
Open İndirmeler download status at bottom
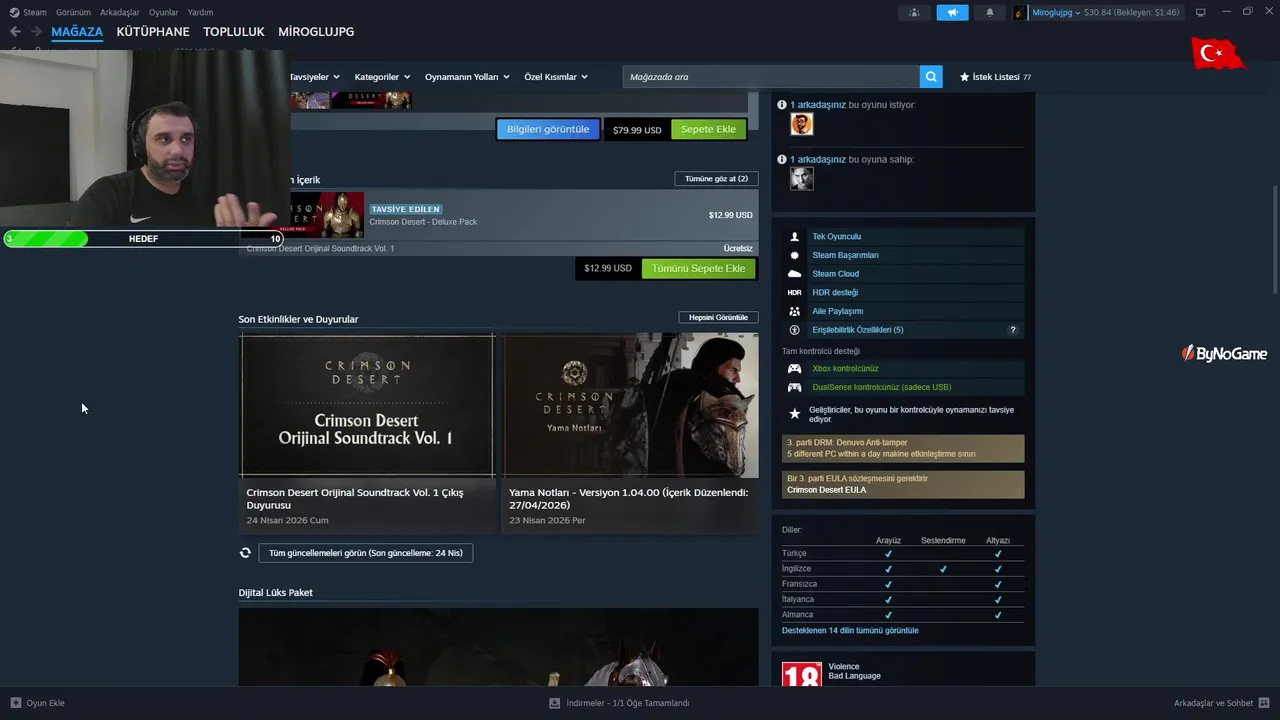(619, 703)
